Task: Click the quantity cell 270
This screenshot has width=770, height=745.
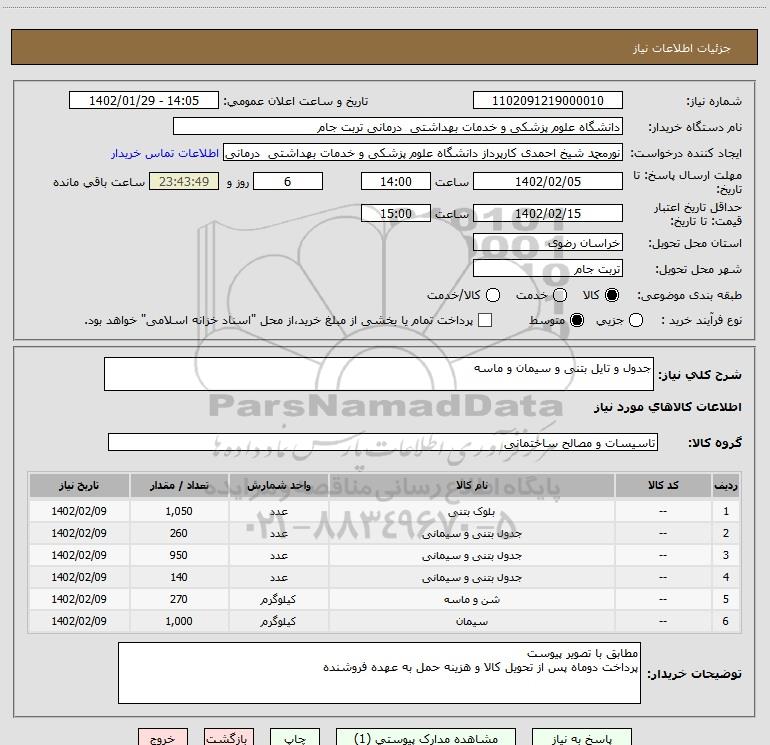Action: tap(179, 599)
